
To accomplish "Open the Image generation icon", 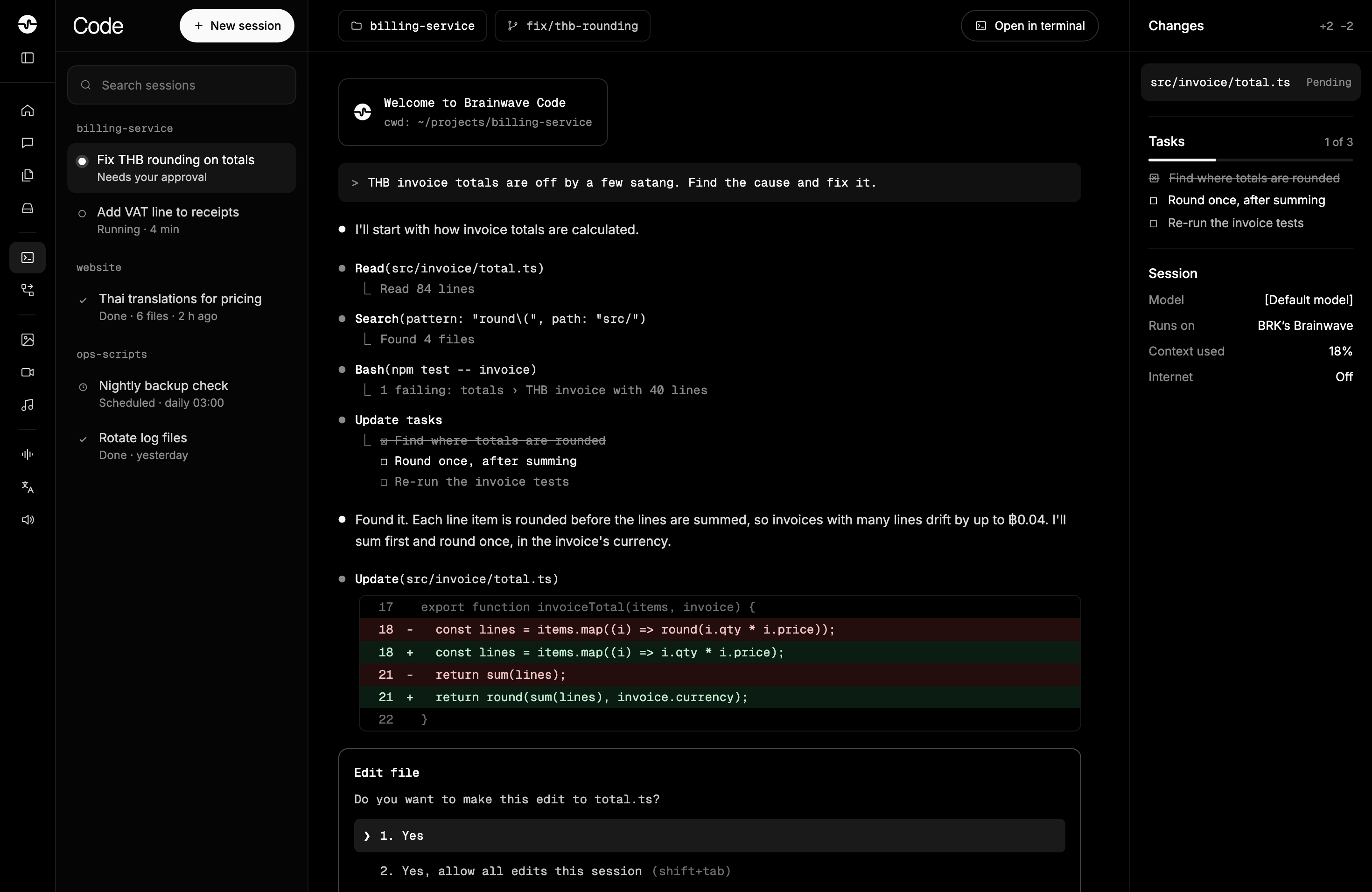I will click(x=27, y=339).
